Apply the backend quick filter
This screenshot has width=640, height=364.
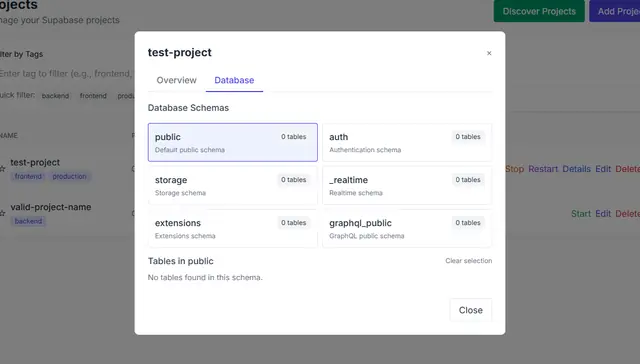click(55, 96)
